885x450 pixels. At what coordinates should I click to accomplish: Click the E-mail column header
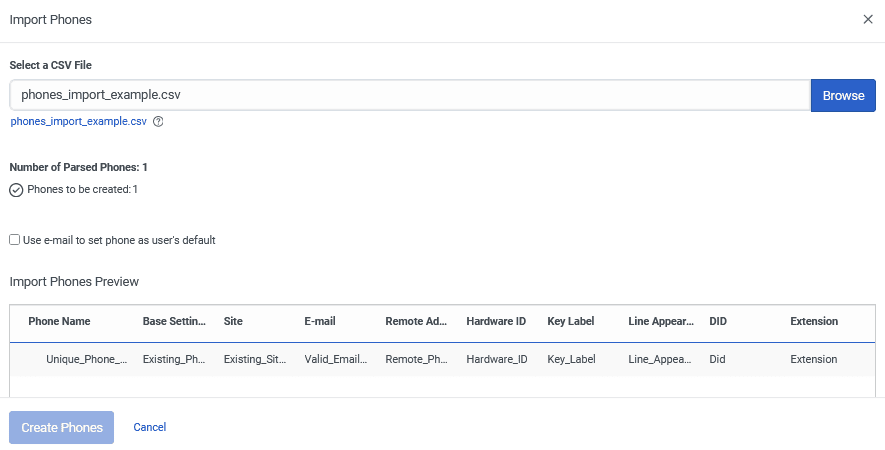point(319,321)
